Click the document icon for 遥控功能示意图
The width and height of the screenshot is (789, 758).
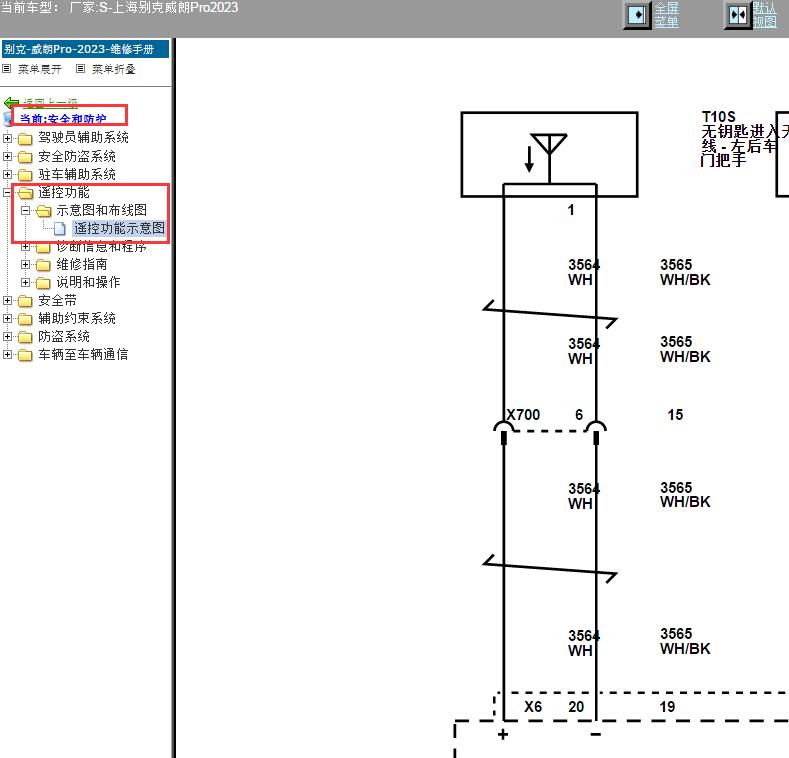[60, 229]
